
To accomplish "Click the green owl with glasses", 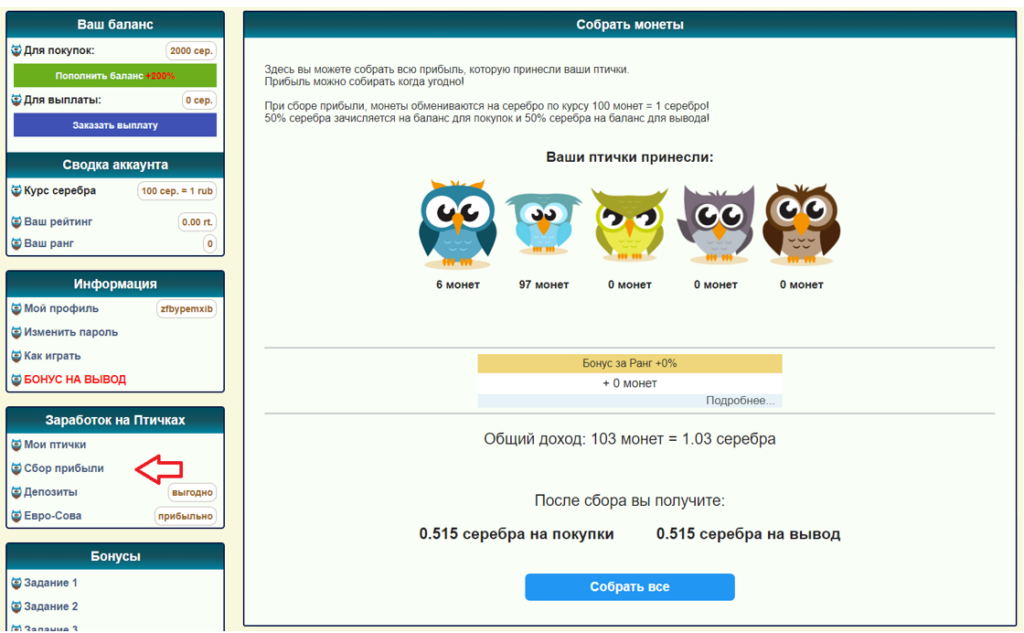I will 629,224.
